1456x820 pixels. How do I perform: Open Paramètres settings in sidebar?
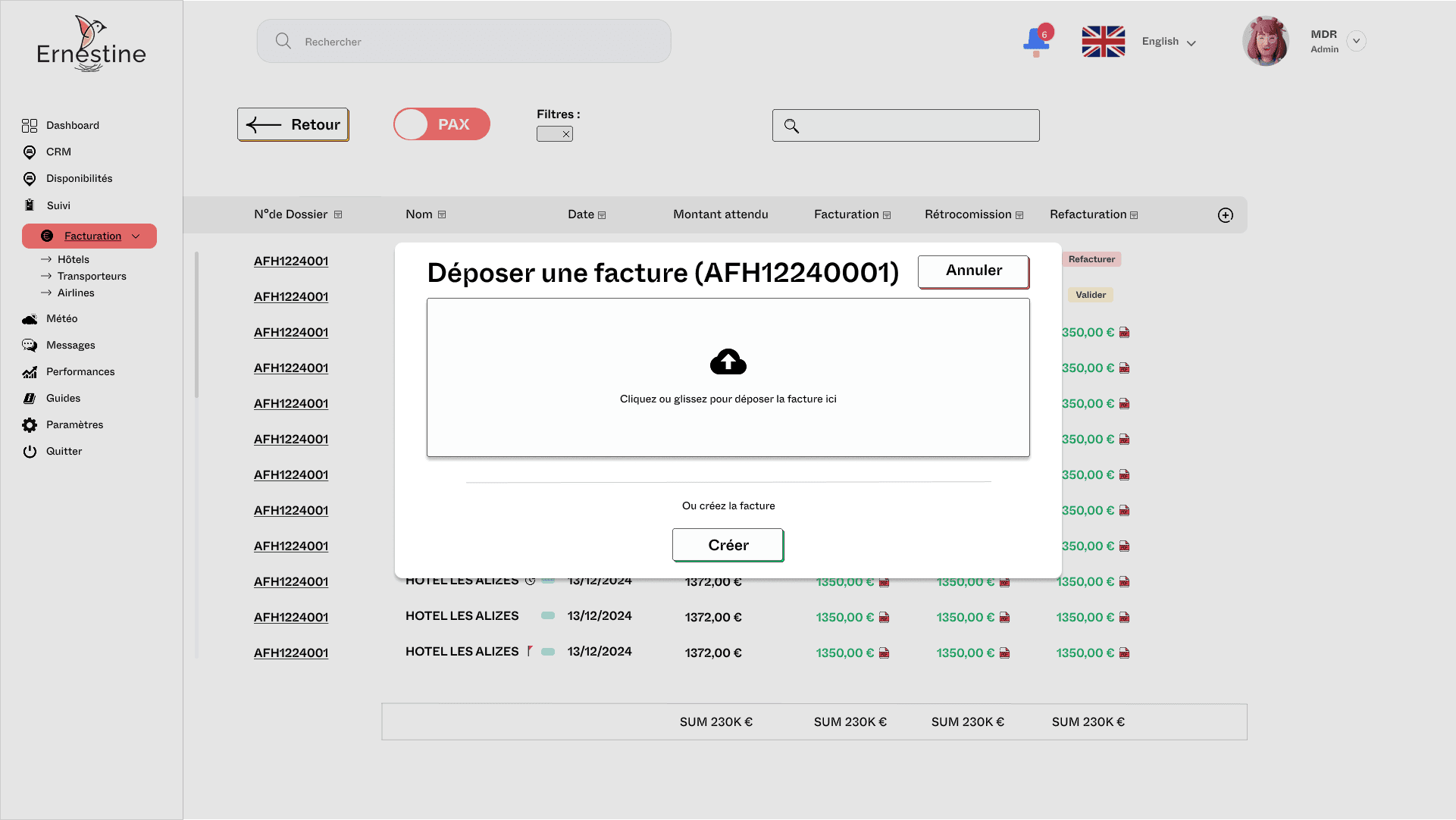[x=74, y=424]
